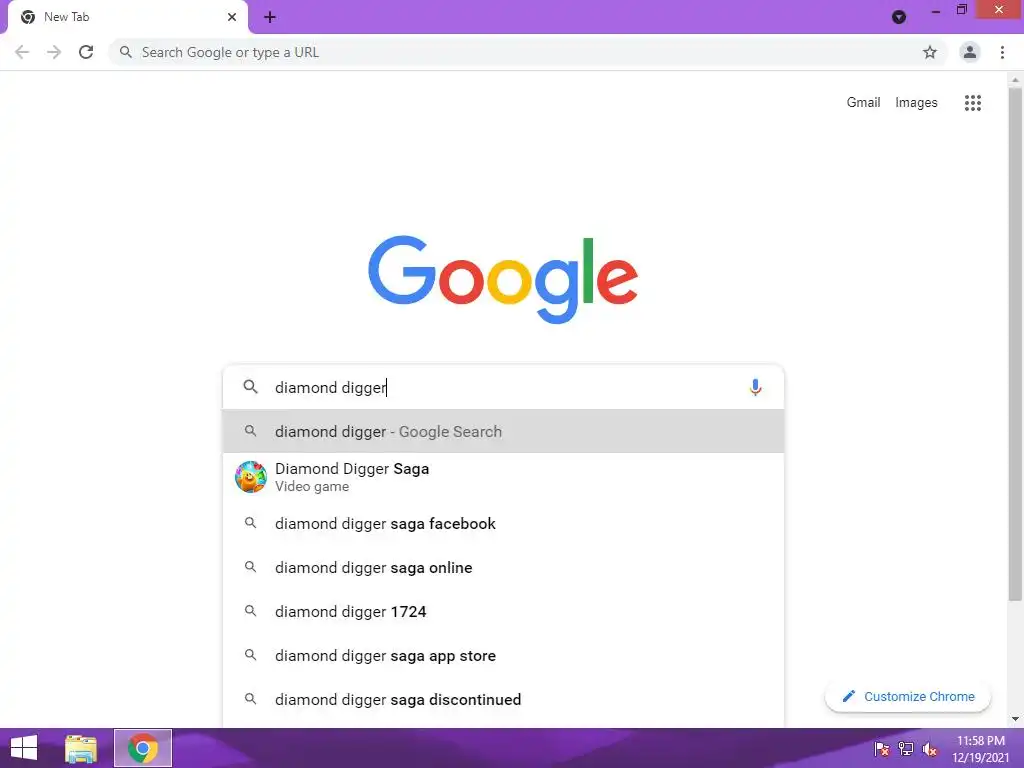
Task: Open Google Images link
Action: 916,103
